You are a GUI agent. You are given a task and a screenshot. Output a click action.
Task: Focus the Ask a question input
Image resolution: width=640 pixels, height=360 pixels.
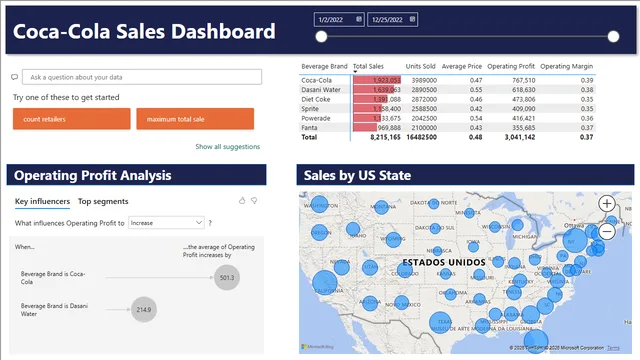(142, 77)
